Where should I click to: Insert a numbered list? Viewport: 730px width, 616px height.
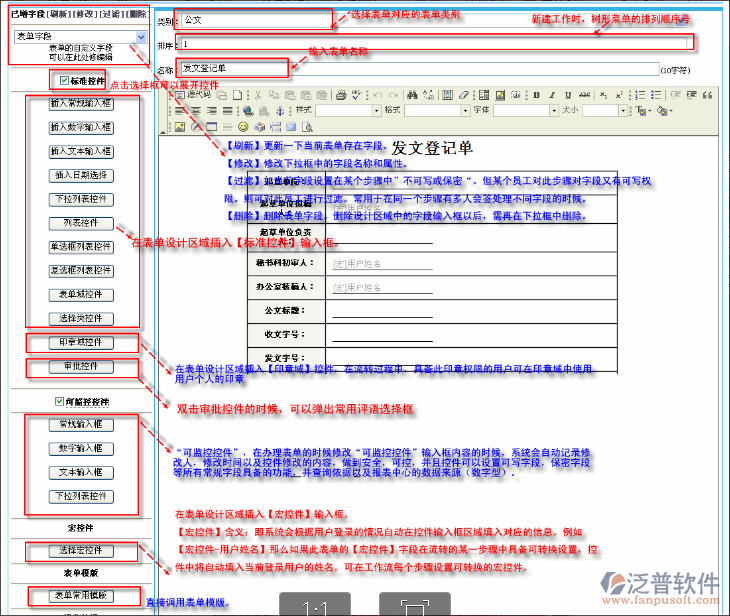click(x=641, y=95)
